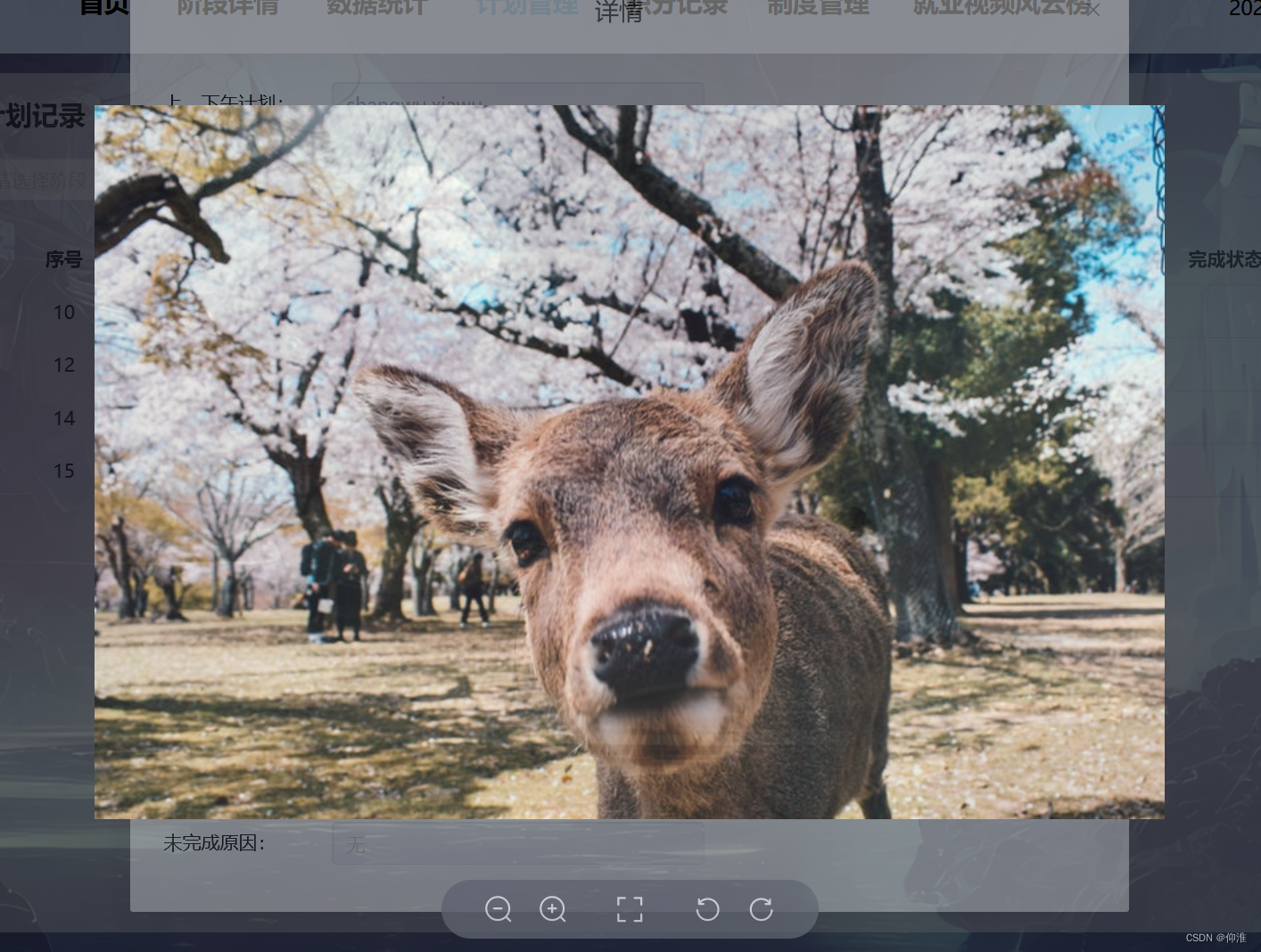Viewport: 1261px width, 952px height.
Task: Open the 制度管理 section
Action: tap(818, 7)
